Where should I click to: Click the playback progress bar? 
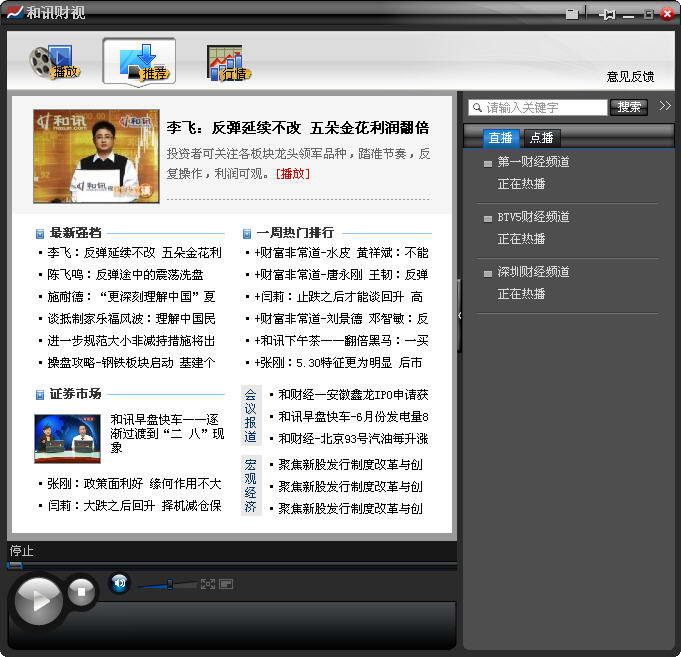[x=232, y=565]
